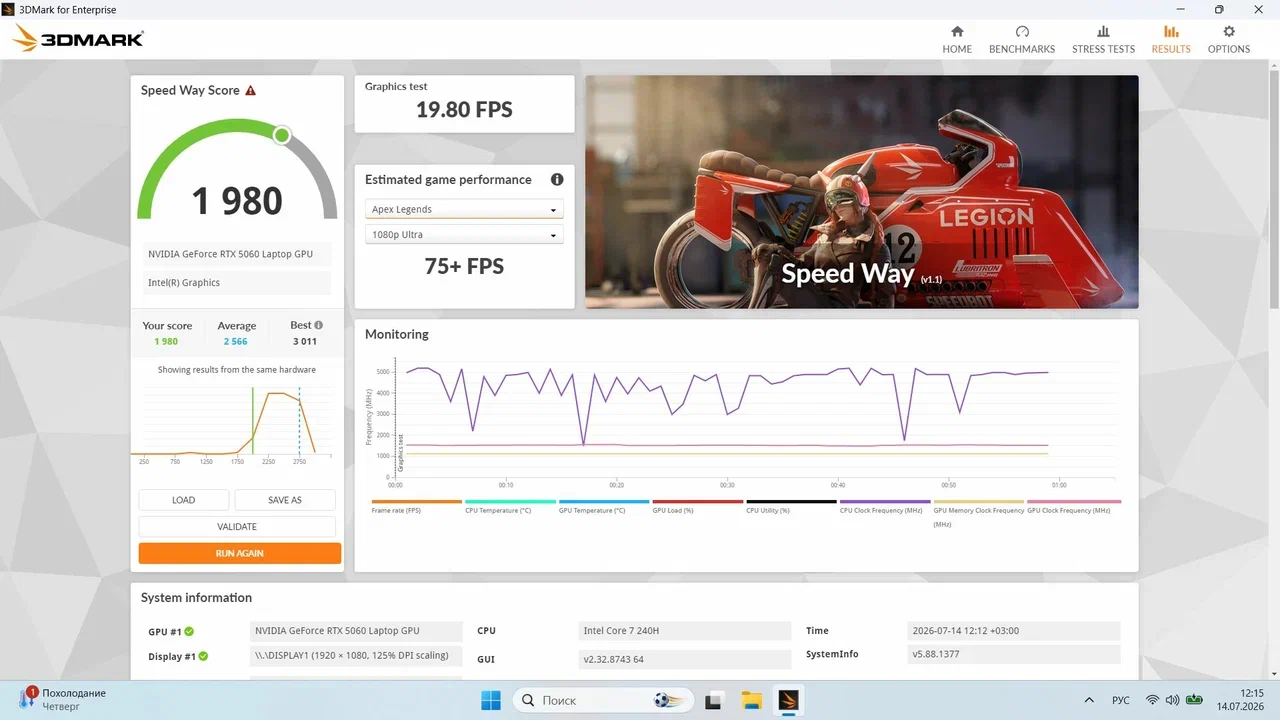Switch to the Results tab
The height and width of the screenshot is (720, 1280).
click(x=1171, y=40)
